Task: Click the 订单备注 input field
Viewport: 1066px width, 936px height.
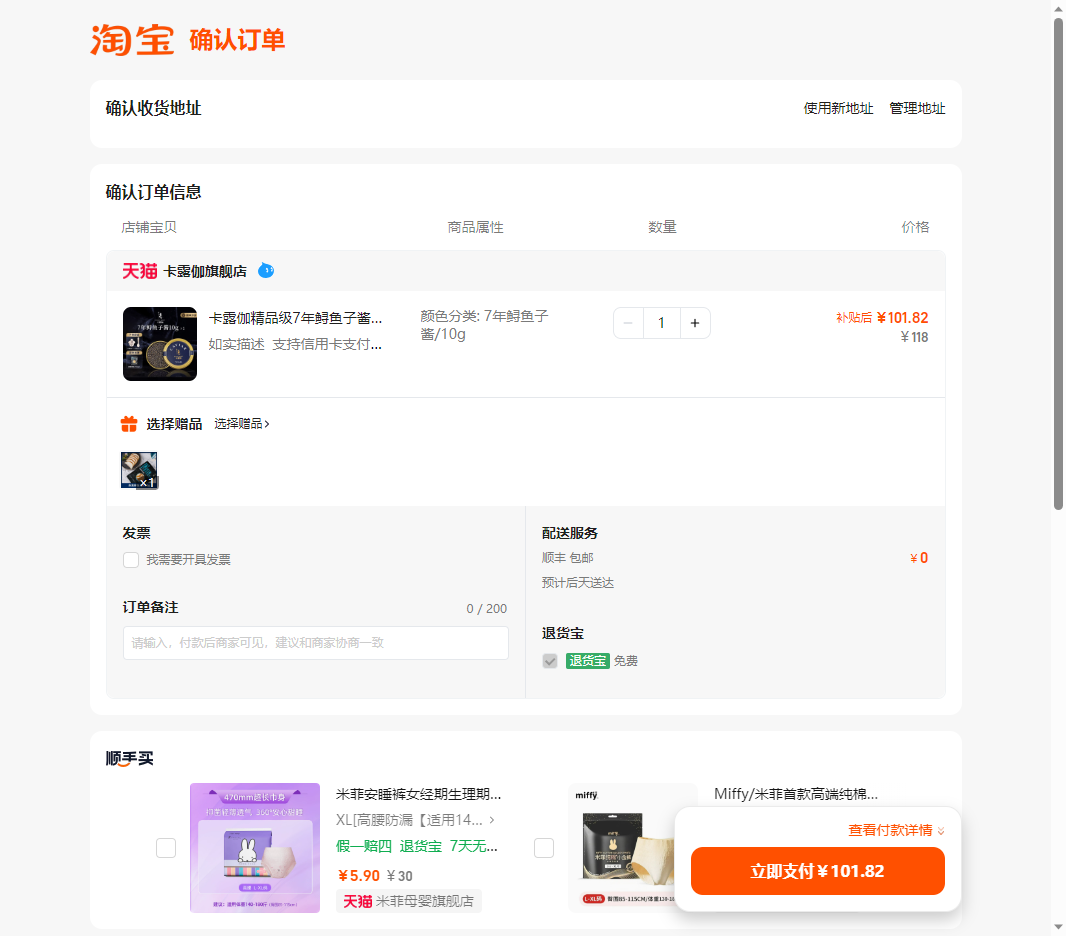Action: (x=315, y=643)
